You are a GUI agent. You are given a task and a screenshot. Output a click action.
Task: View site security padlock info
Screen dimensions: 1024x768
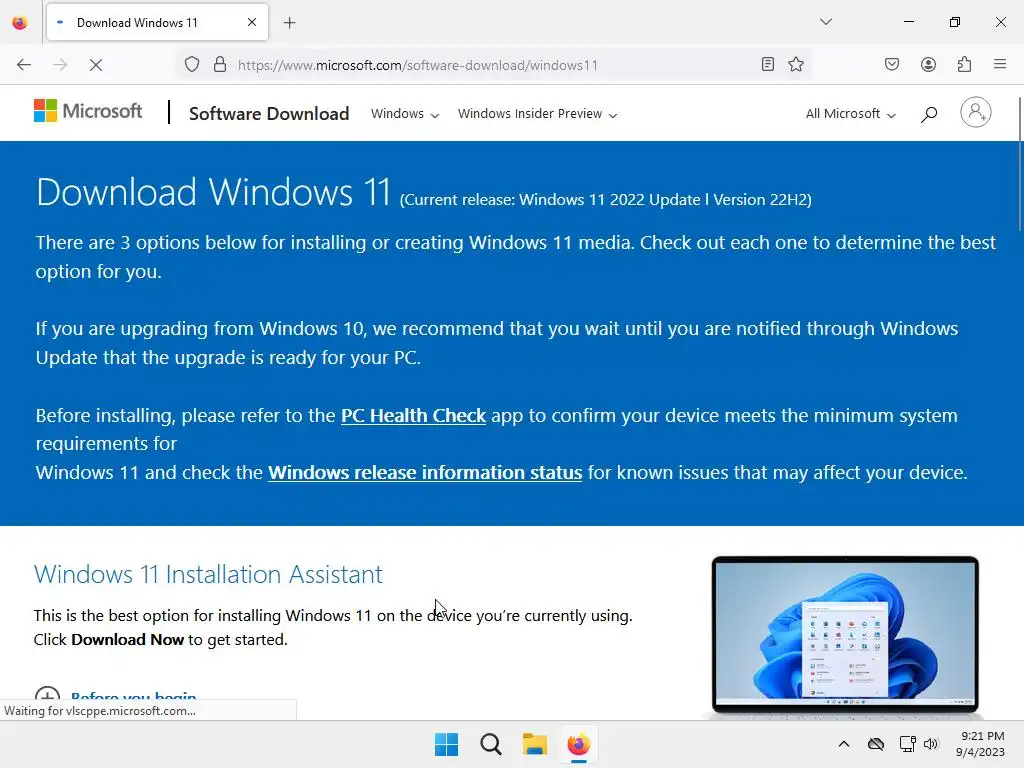point(220,65)
